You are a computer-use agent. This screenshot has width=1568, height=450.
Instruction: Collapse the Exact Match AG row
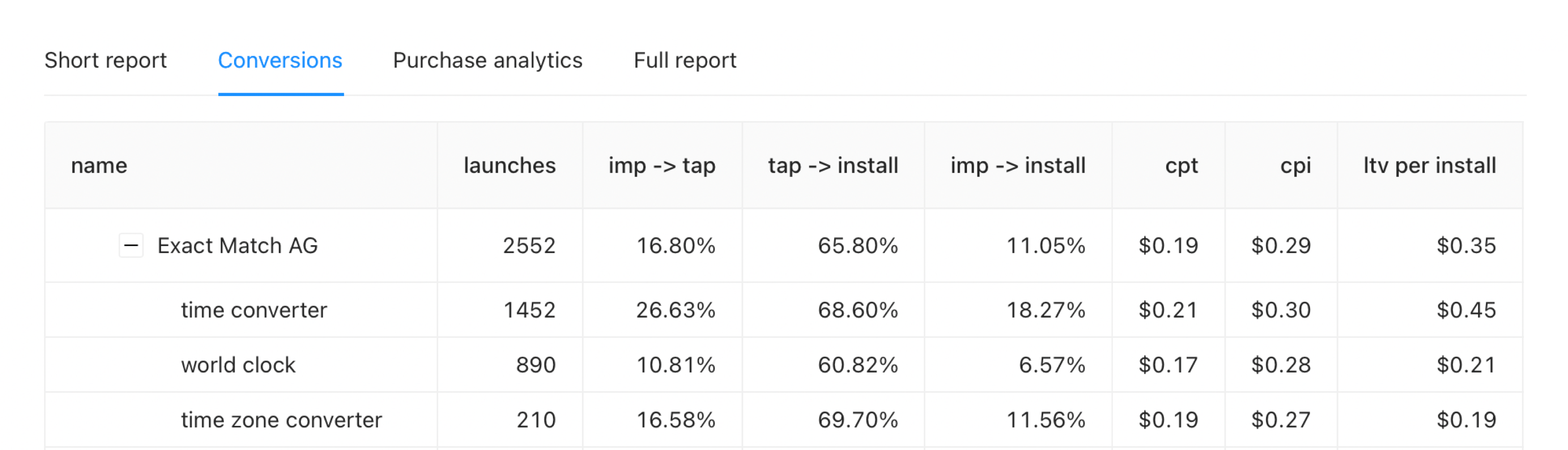point(131,246)
